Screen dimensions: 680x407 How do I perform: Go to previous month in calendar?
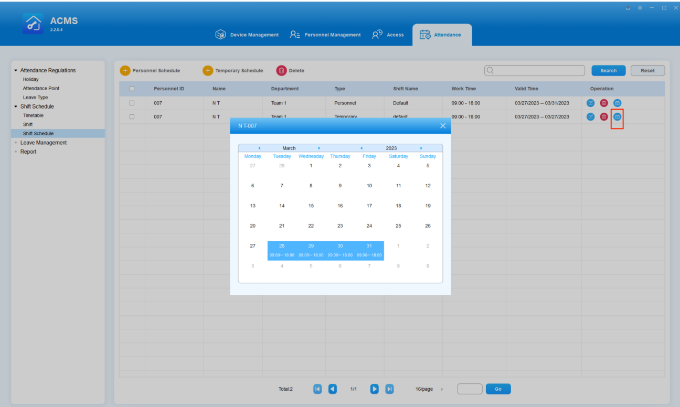coord(259,148)
